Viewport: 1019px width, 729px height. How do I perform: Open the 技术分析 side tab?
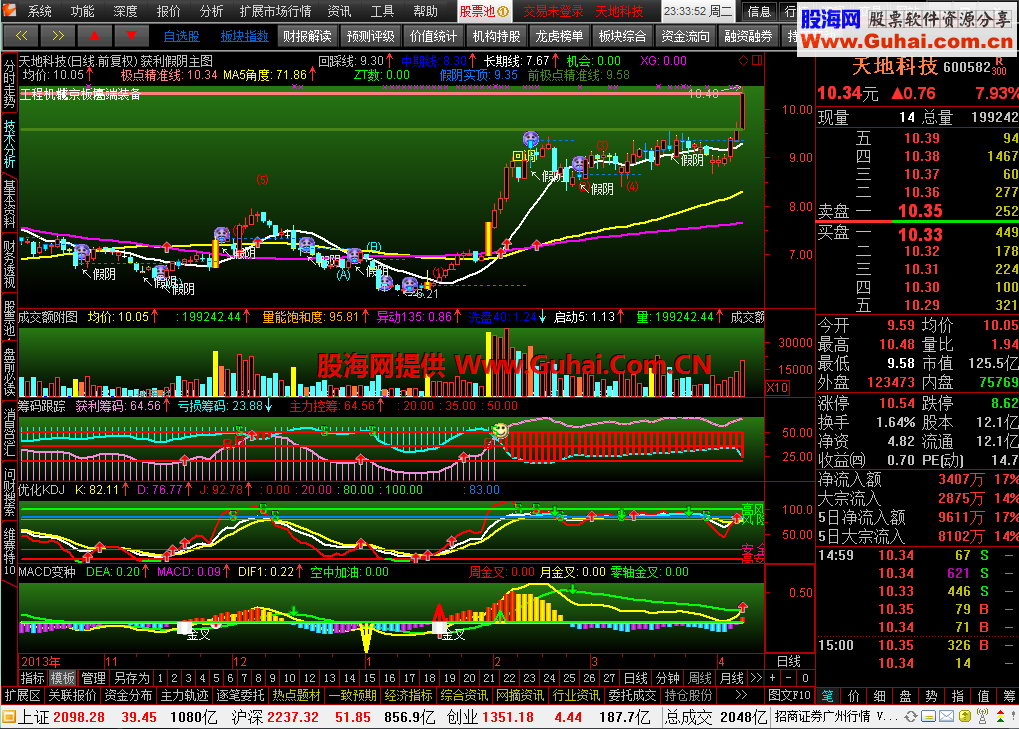tap(9, 144)
